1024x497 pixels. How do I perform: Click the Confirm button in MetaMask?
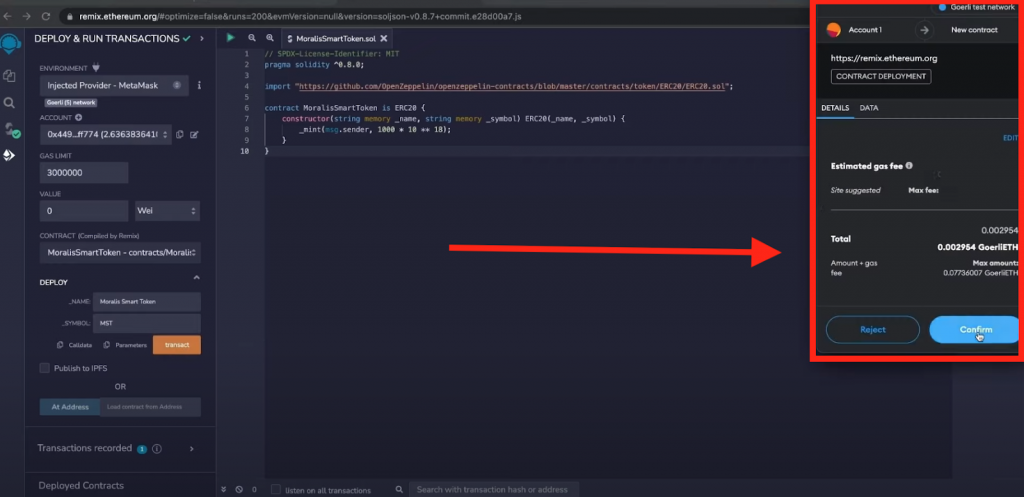974,330
